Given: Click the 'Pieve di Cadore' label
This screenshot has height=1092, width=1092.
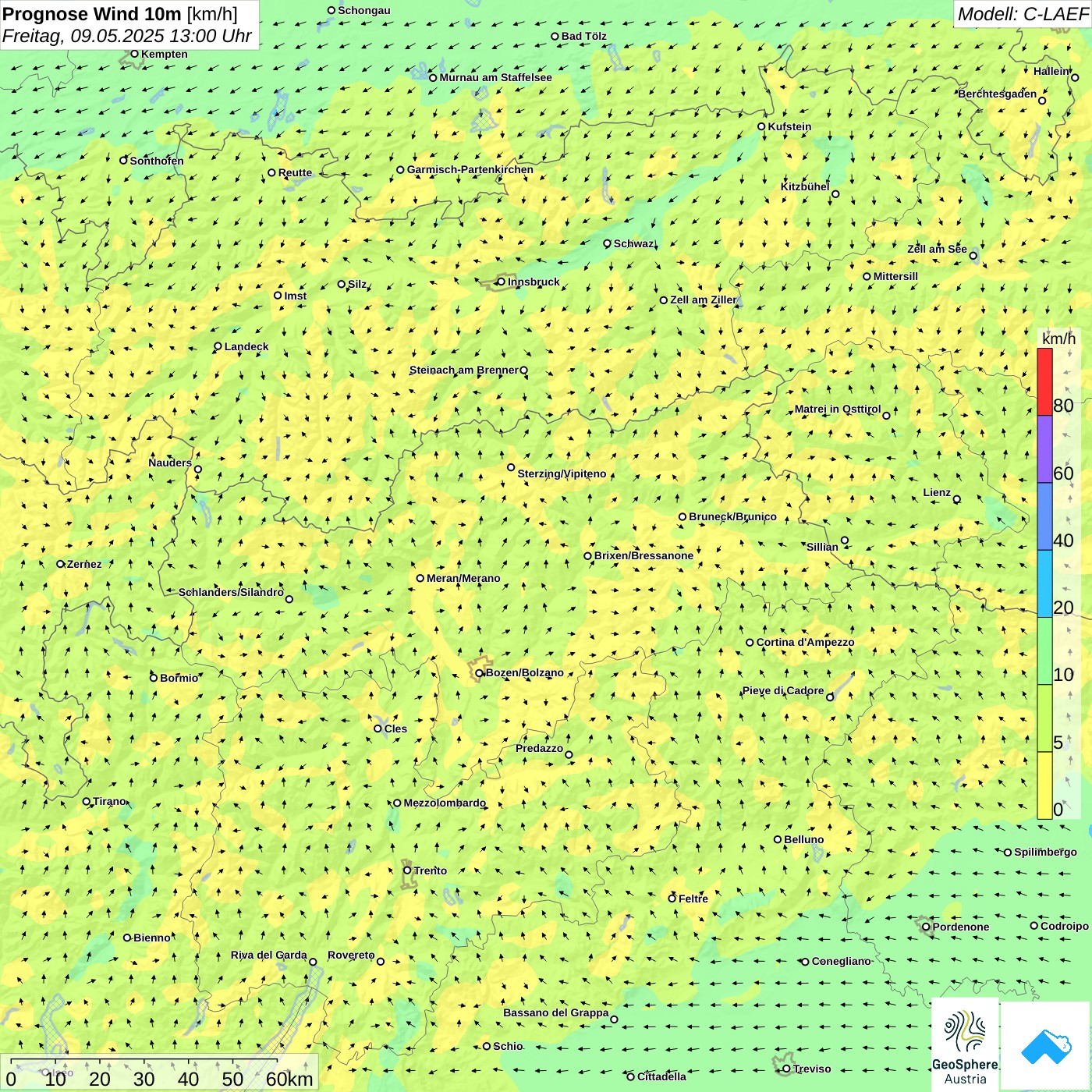Looking at the screenshot, I should coord(783,690).
